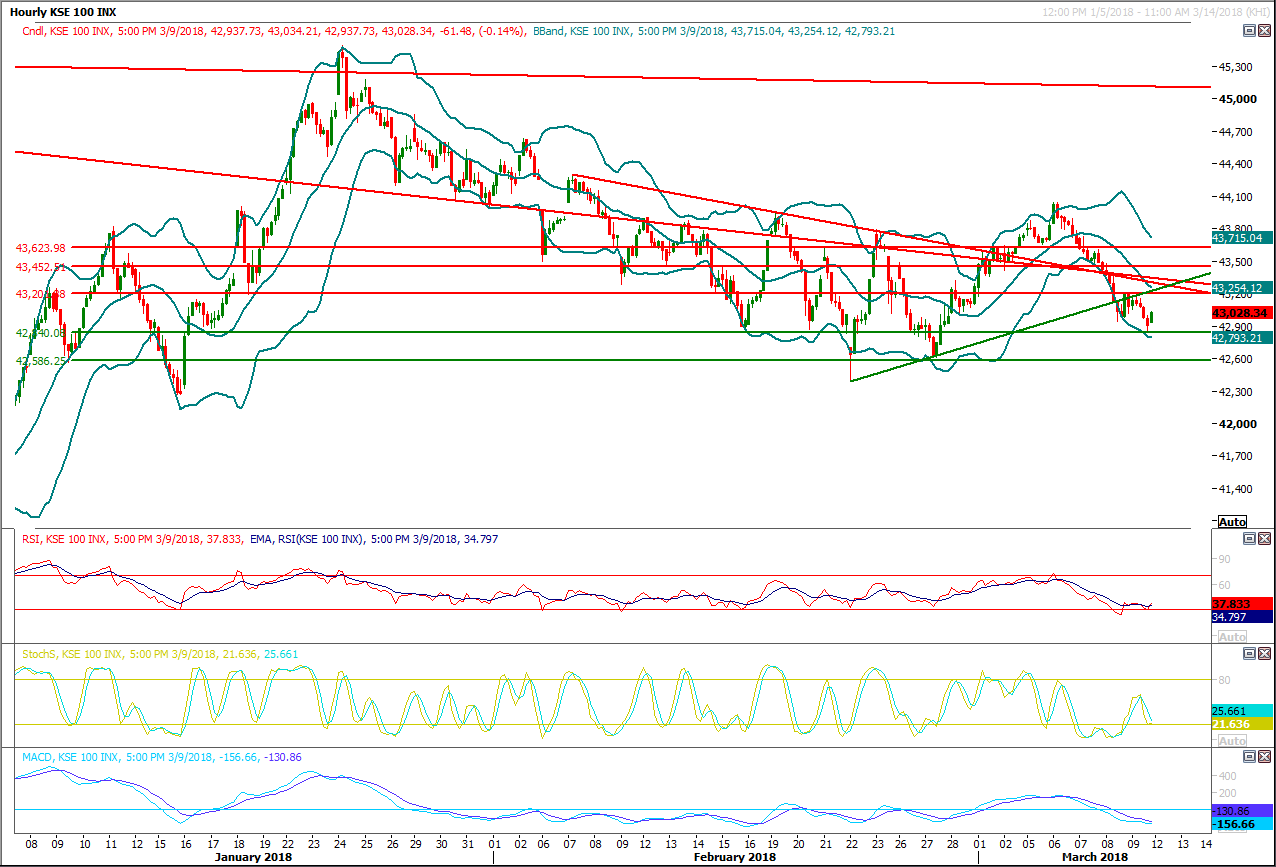The image size is (1276, 867).
Task: Click the purple 130.86 MACD value tag
Action: pyautogui.click(x=1240, y=809)
